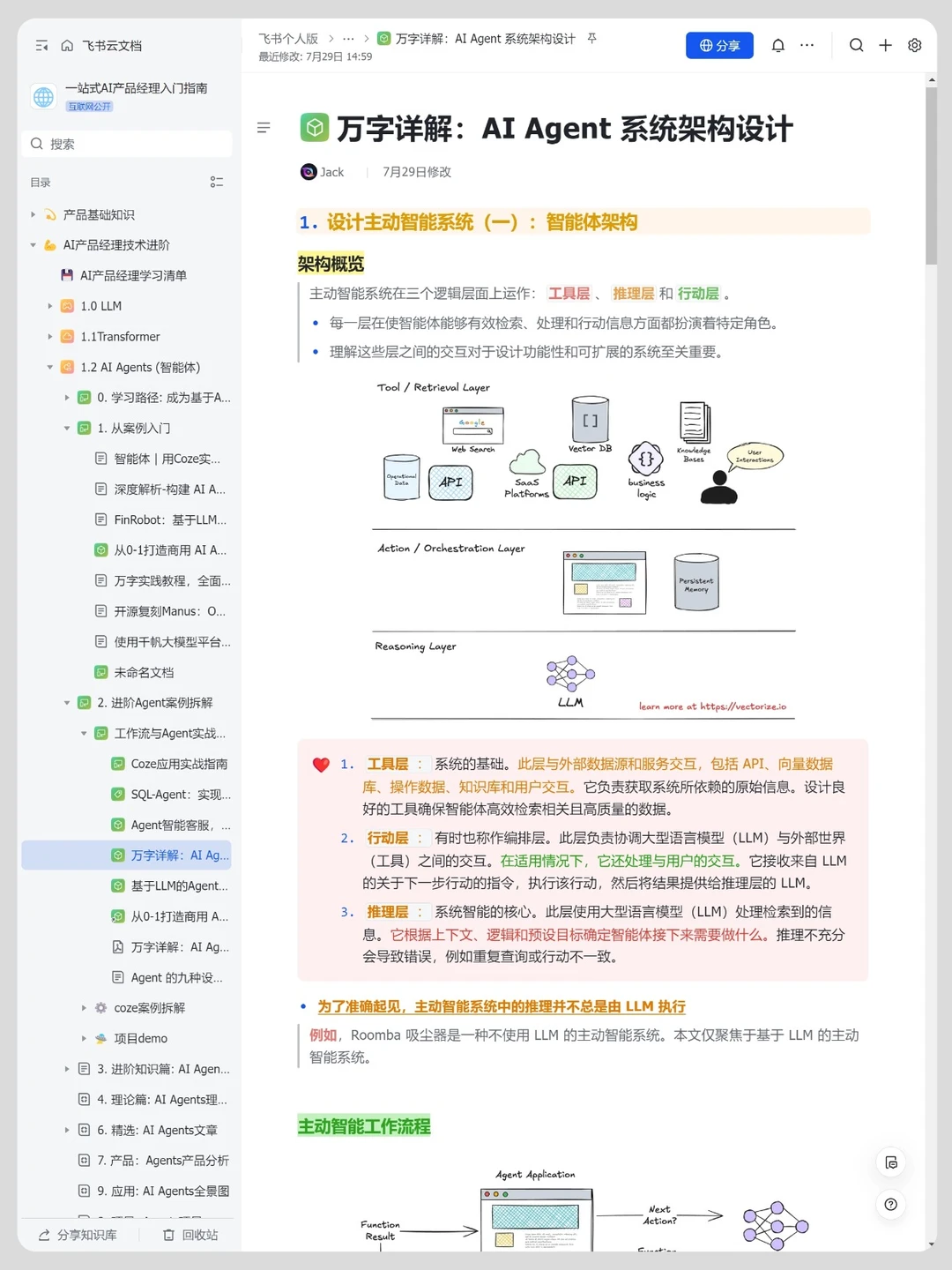Expand the 产品基础知识 folder
This screenshot has width=952, height=1270.
tap(33, 214)
